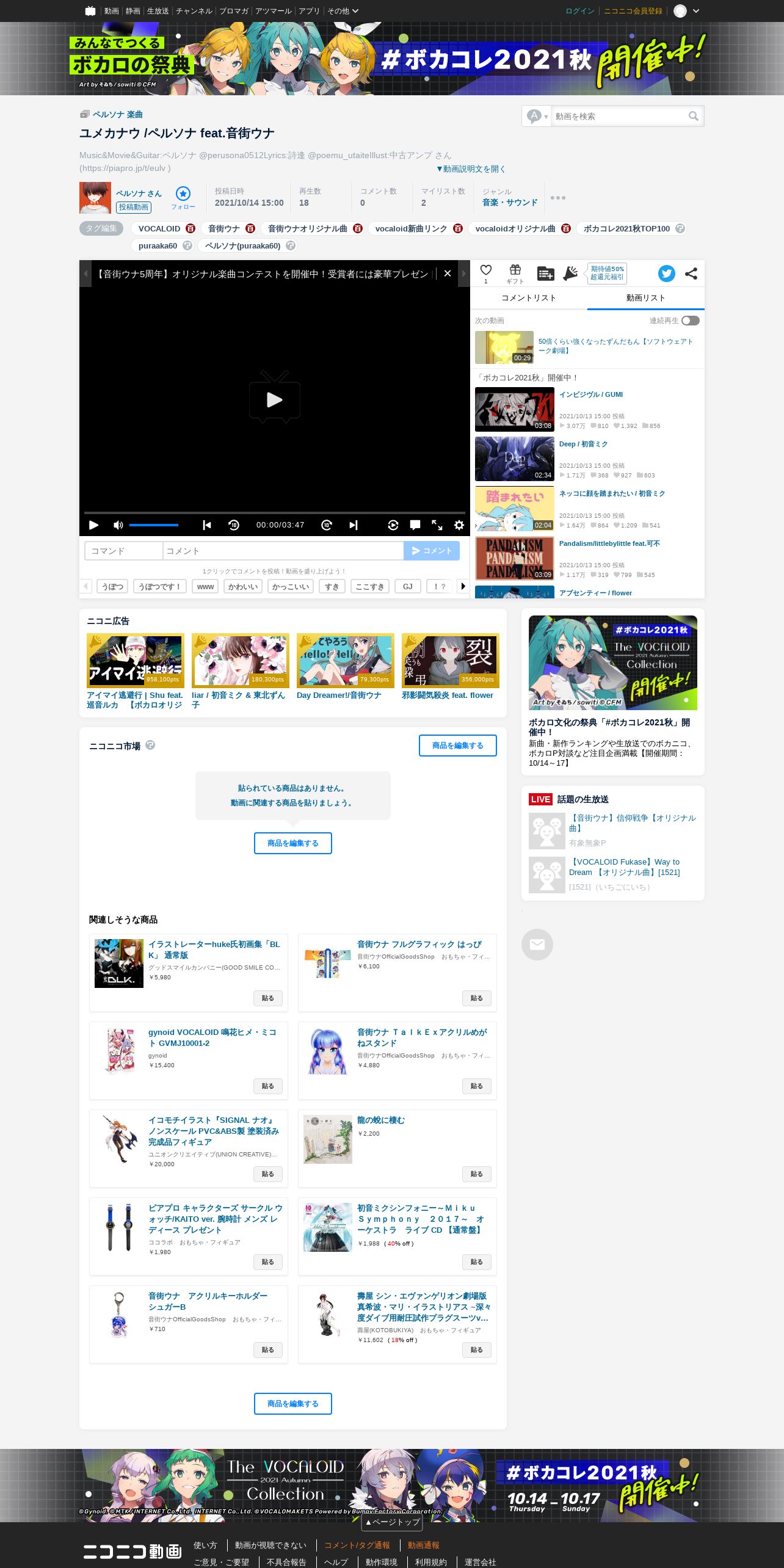Open the three-dot more menu beside genre

click(x=558, y=198)
